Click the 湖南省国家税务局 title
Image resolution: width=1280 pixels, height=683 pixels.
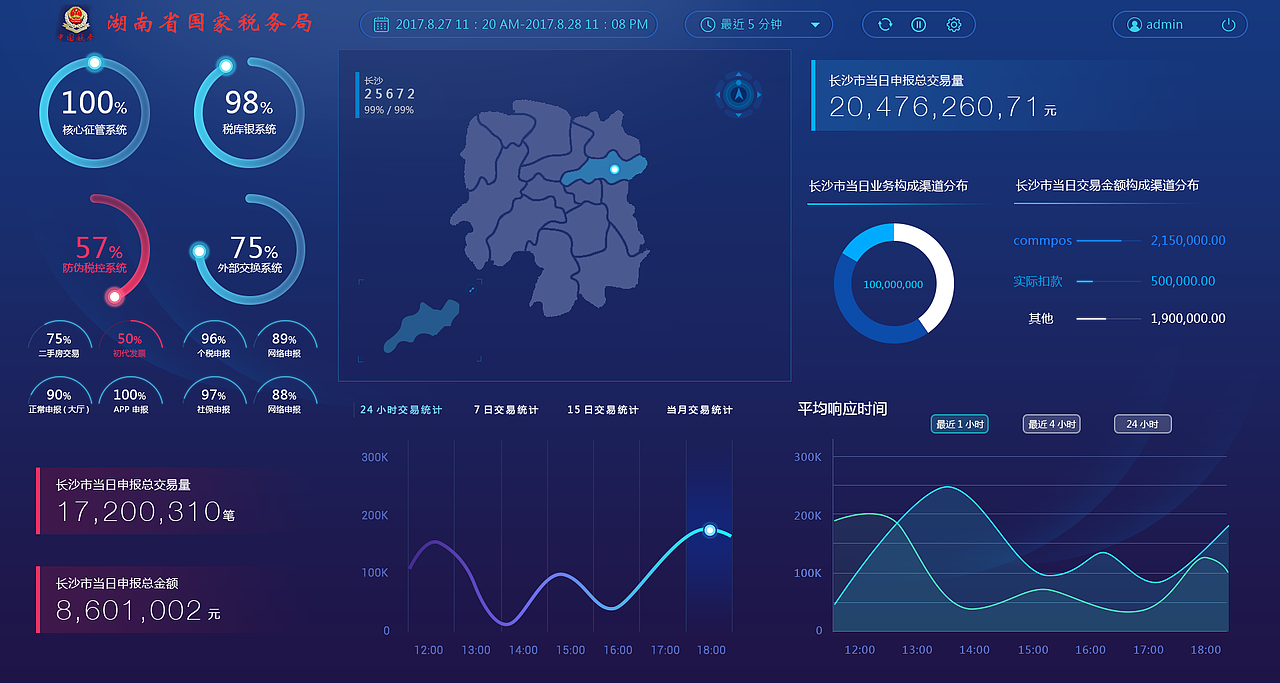208,23
